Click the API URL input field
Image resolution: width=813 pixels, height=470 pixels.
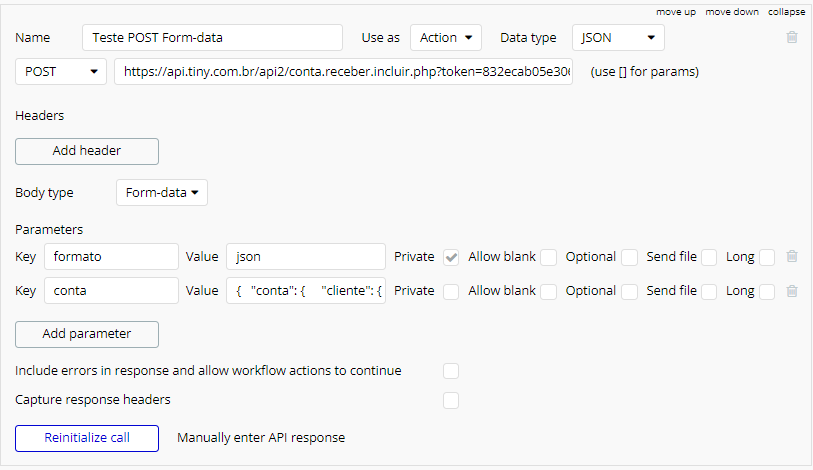click(x=343, y=72)
